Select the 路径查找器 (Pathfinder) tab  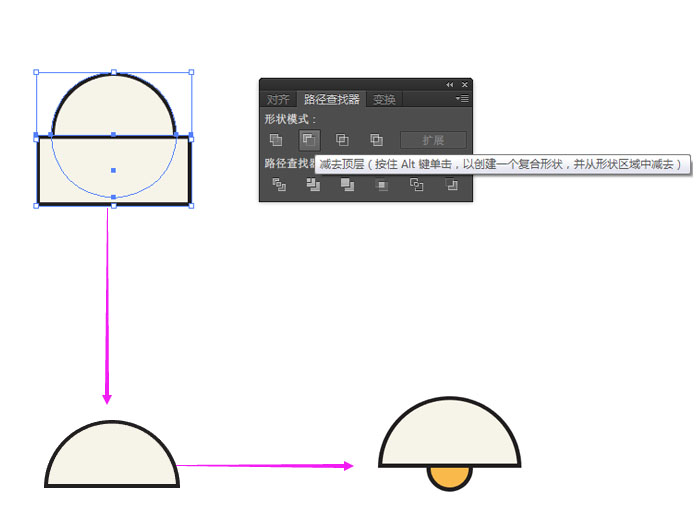[x=332, y=99]
